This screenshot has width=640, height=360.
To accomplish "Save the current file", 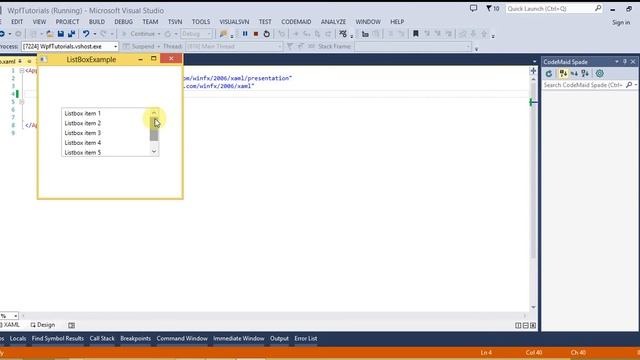I will point(61,34).
